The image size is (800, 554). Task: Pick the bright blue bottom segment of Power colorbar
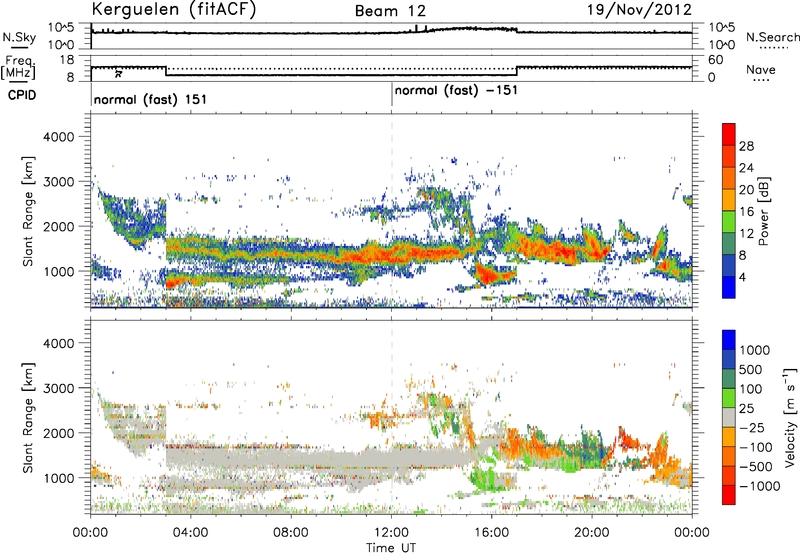[x=729, y=288]
